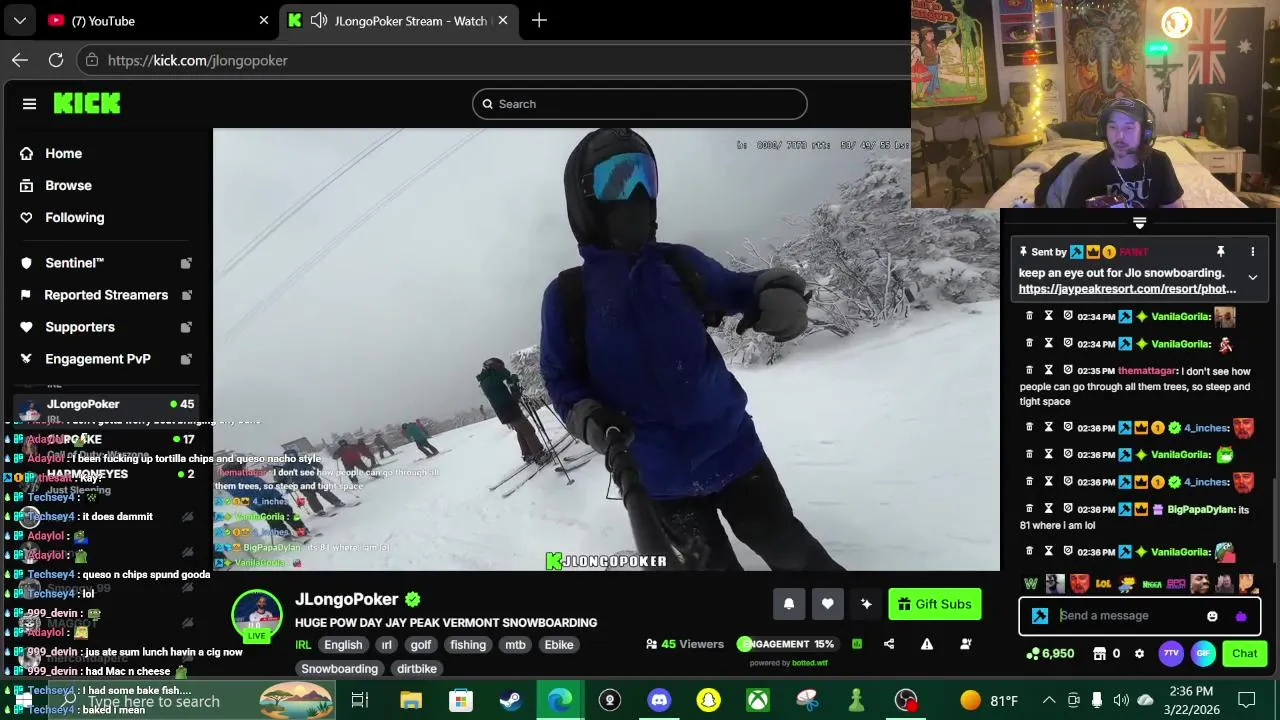Click the green Chat send button

(x=1245, y=653)
